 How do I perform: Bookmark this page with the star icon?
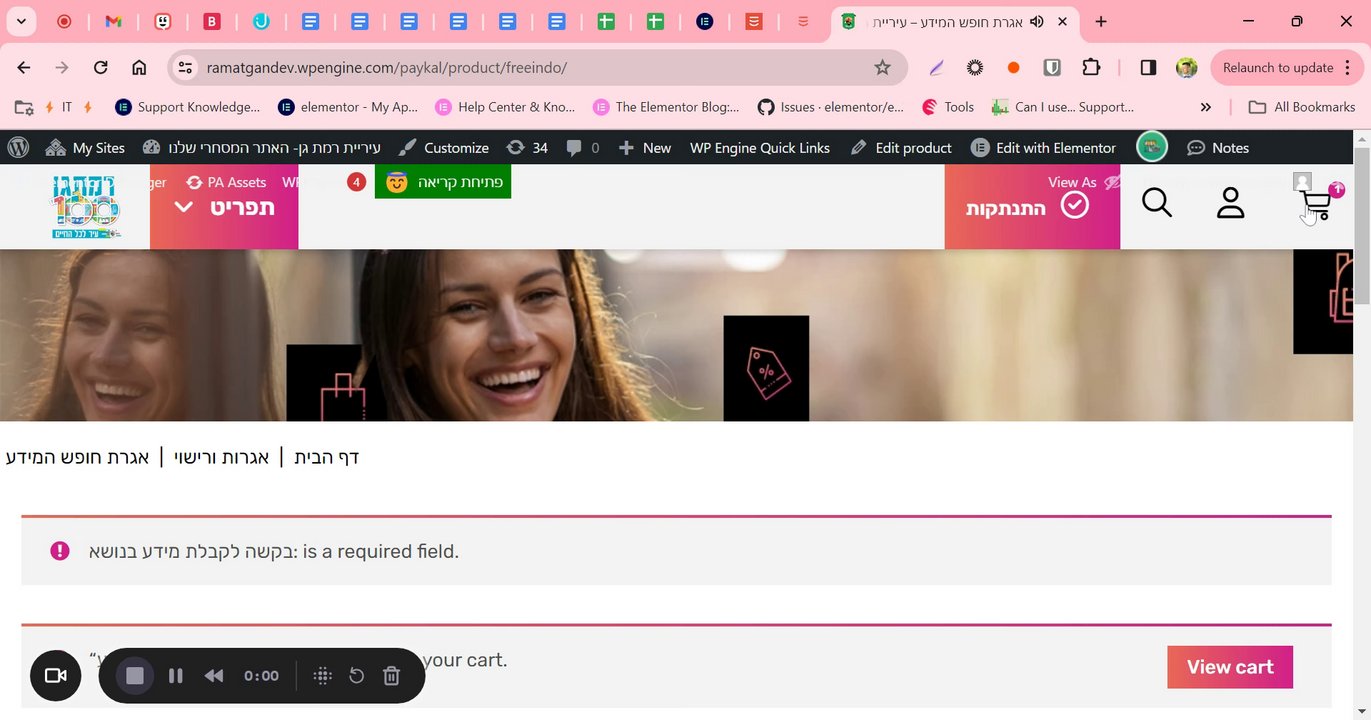click(x=882, y=67)
